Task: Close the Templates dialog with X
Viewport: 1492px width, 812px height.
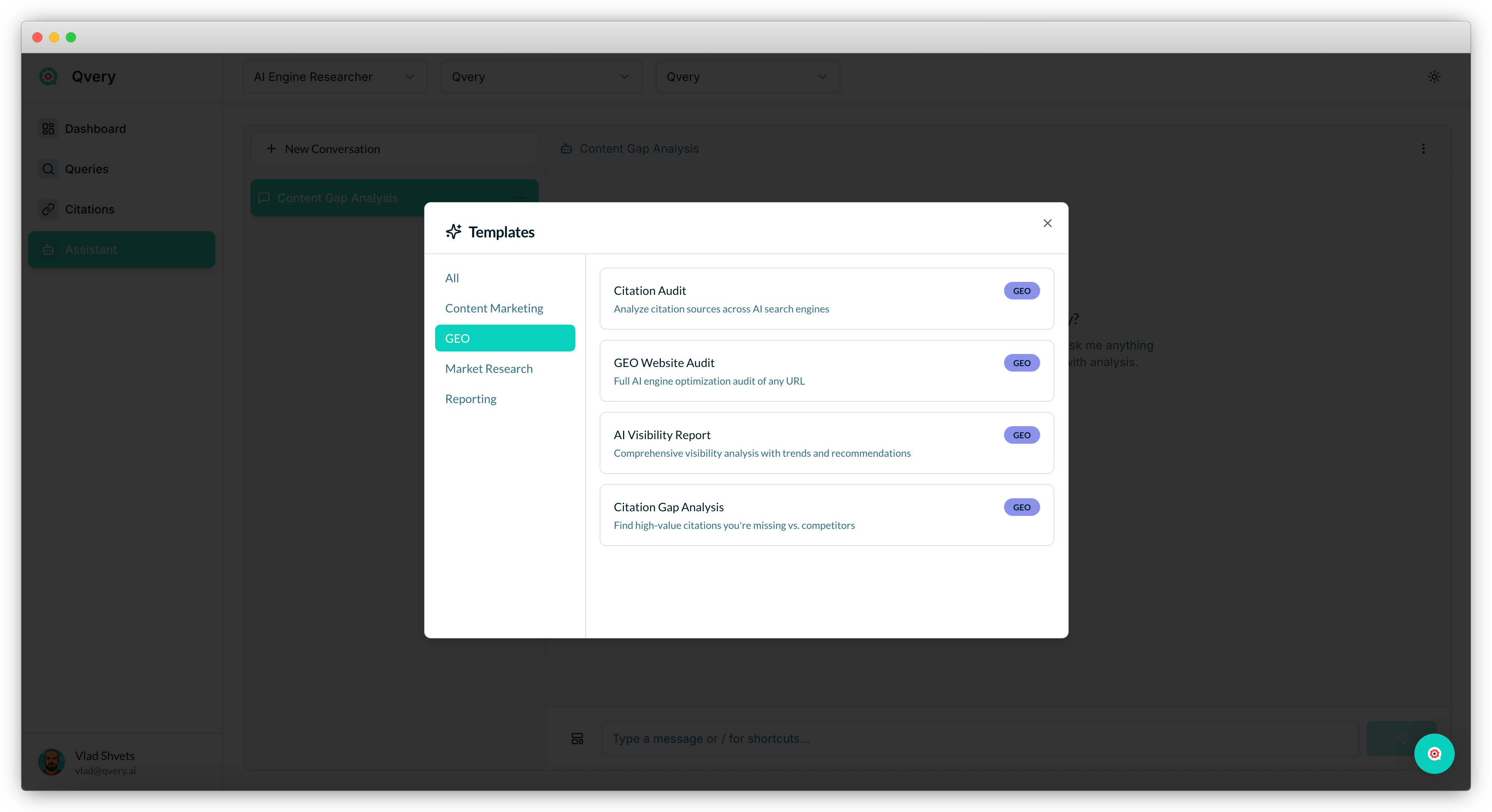Action: [1047, 223]
